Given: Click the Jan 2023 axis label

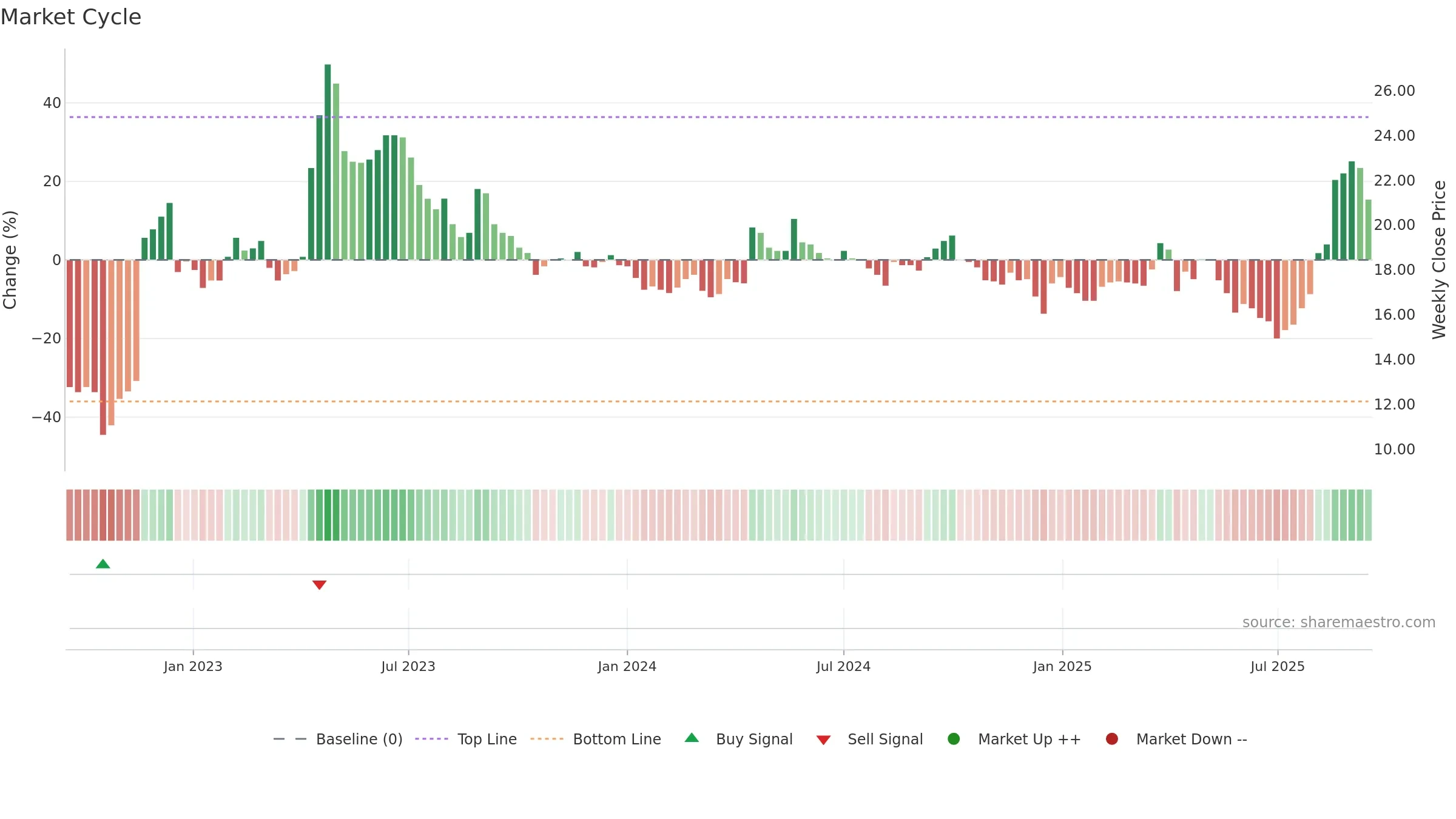Looking at the screenshot, I should click(193, 667).
